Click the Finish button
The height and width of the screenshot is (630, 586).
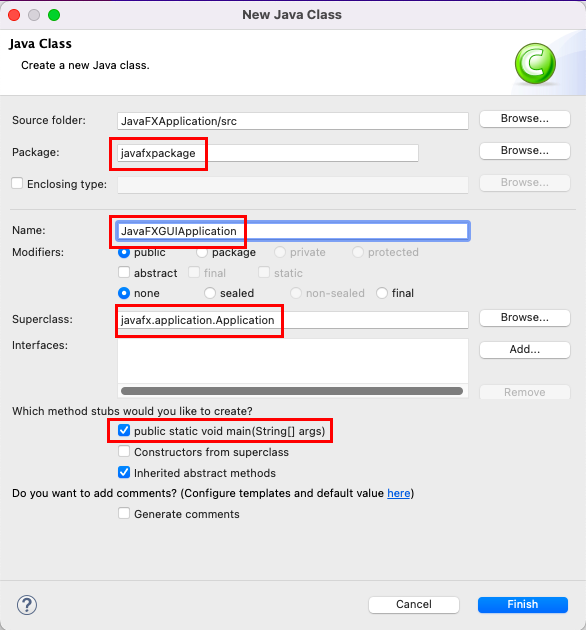coord(522,605)
